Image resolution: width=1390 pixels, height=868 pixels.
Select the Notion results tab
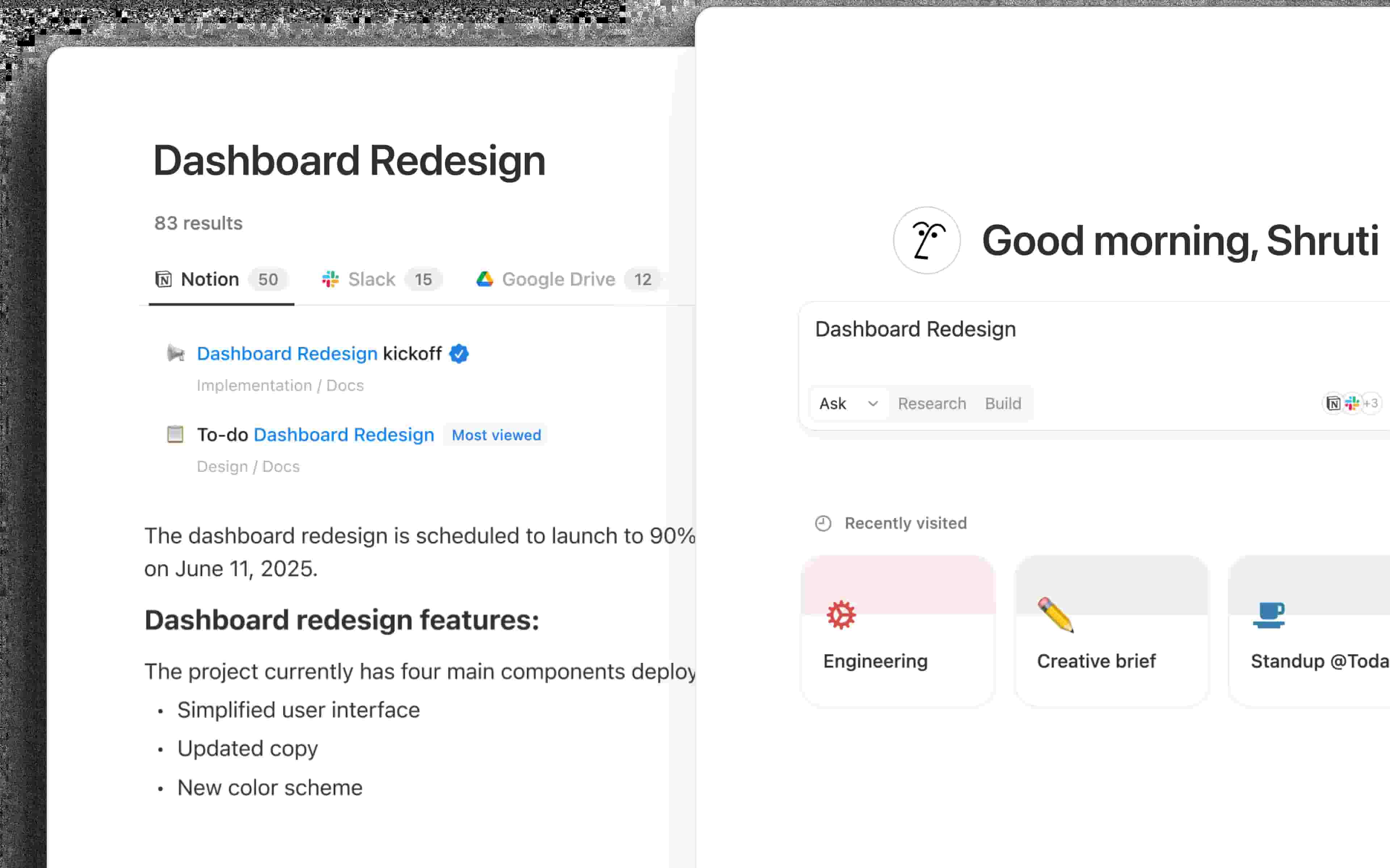point(220,280)
